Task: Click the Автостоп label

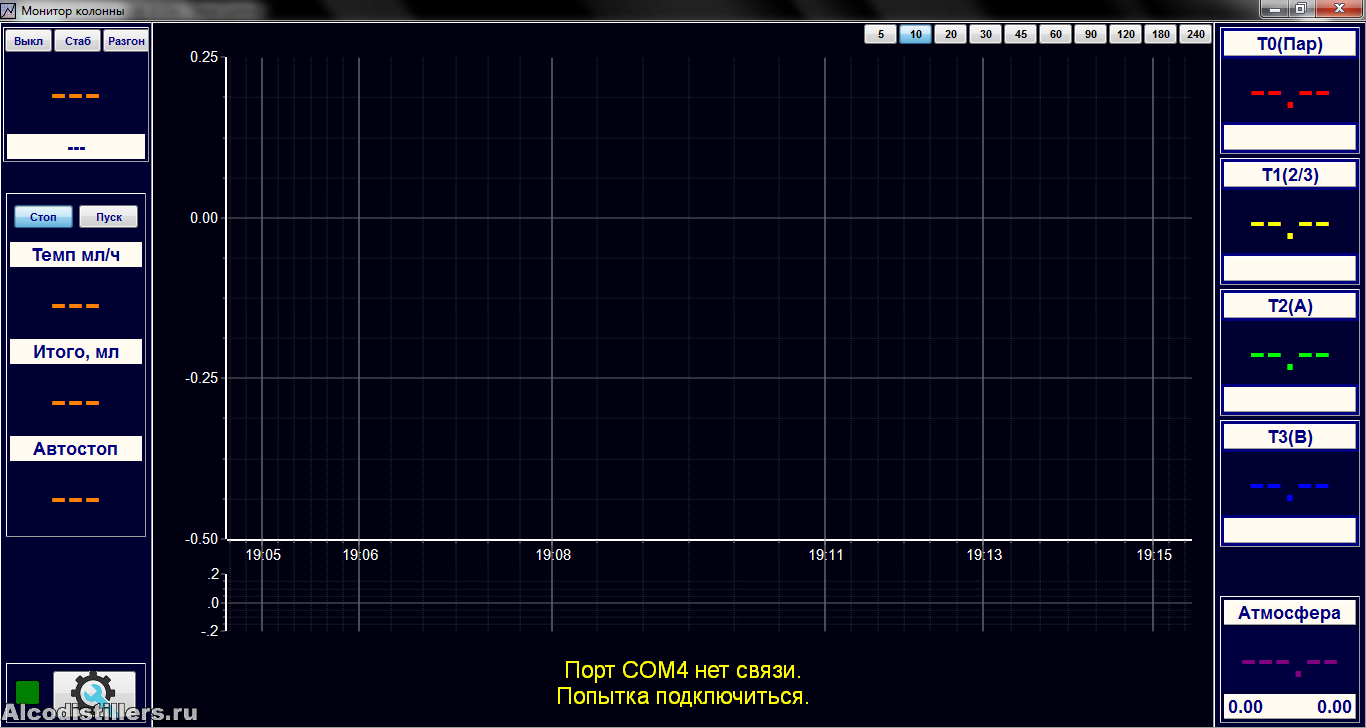Action: 76,449
